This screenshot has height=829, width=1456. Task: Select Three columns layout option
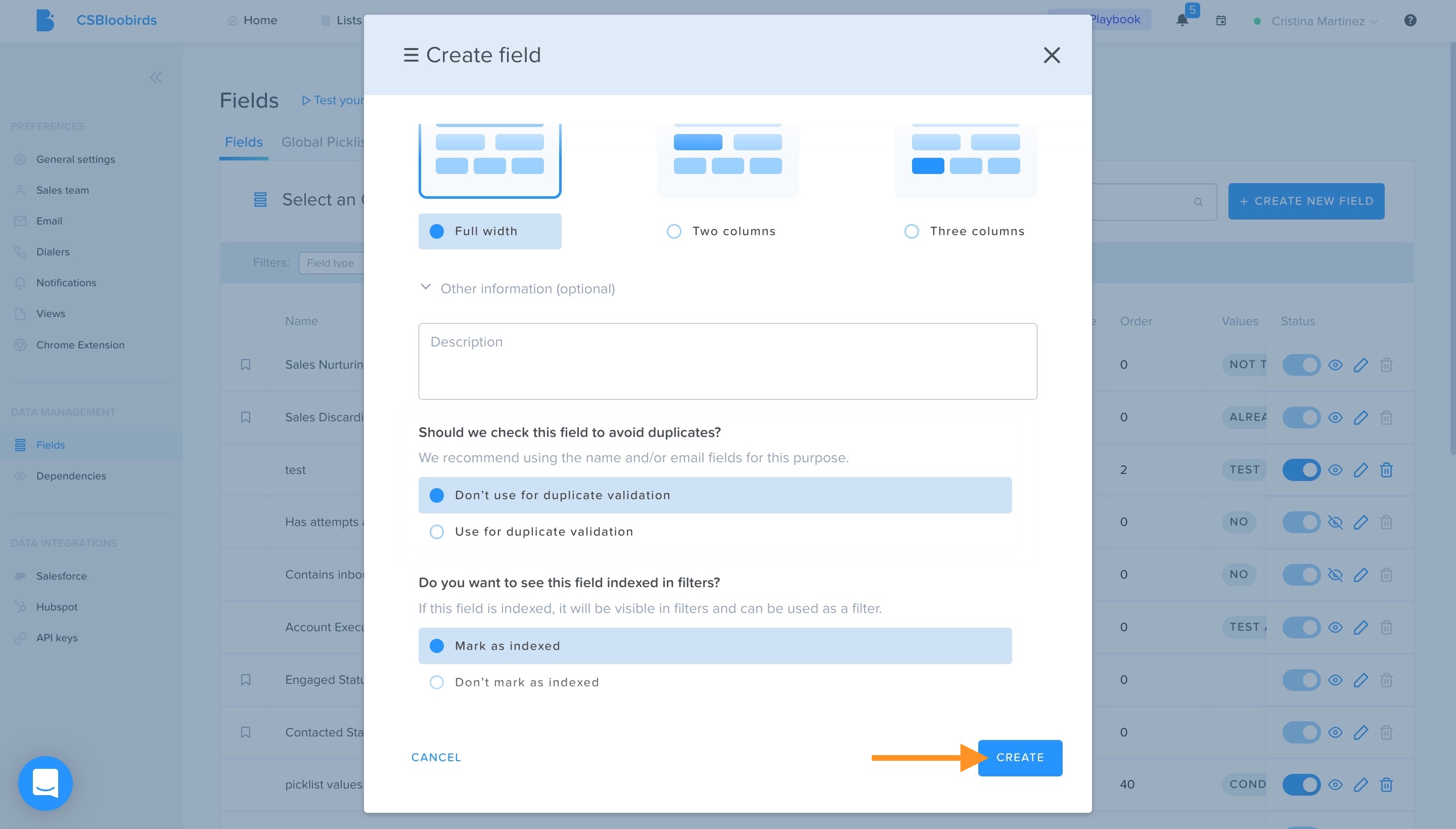tap(965, 231)
